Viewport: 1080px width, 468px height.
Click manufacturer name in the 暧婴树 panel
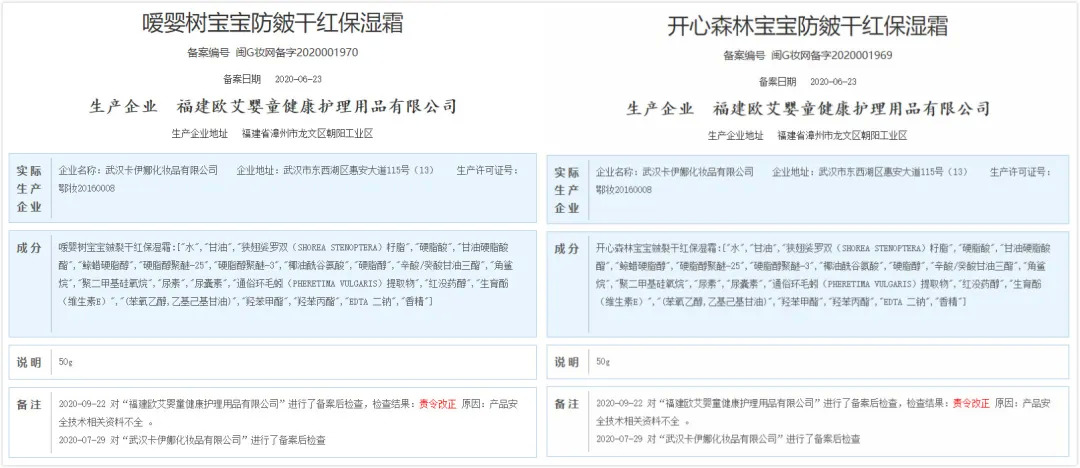point(318,107)
